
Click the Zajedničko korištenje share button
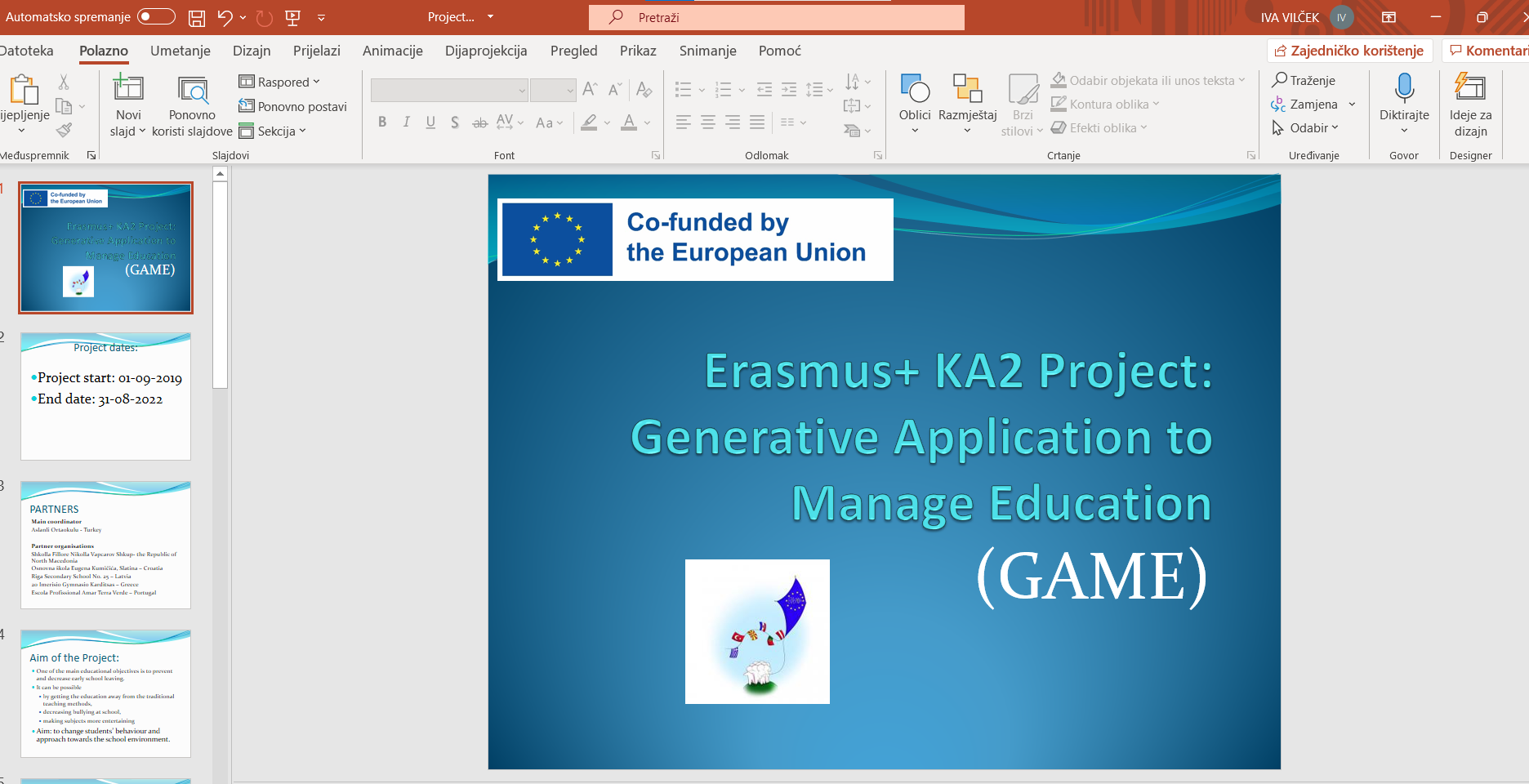point(1350,51)
